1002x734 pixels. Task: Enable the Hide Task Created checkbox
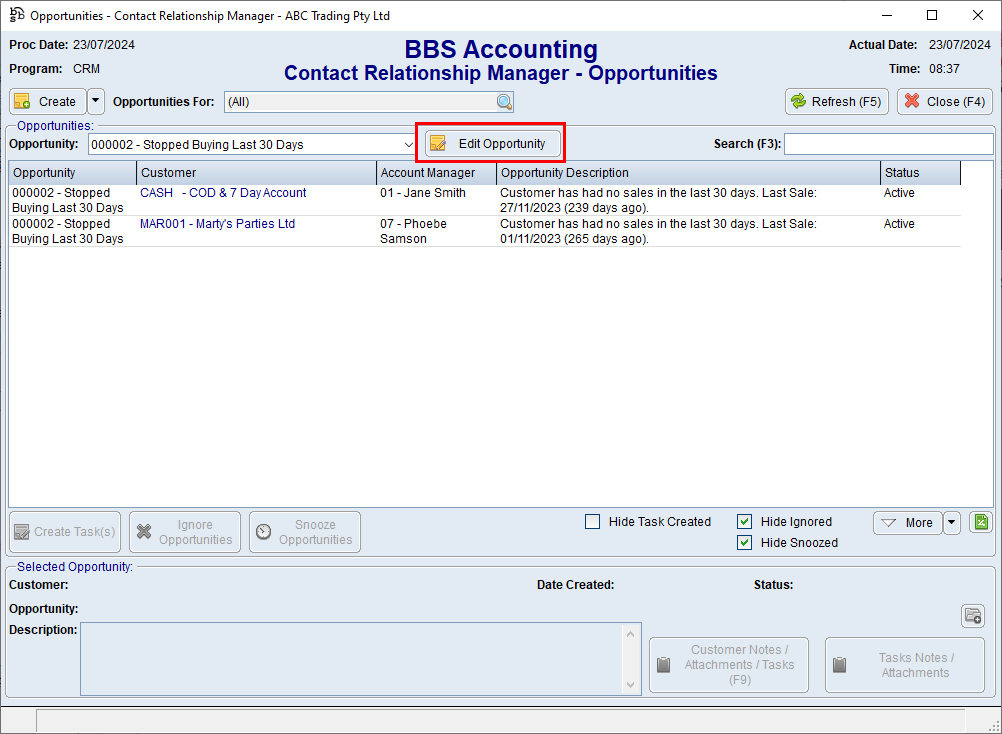pos(593,522)
